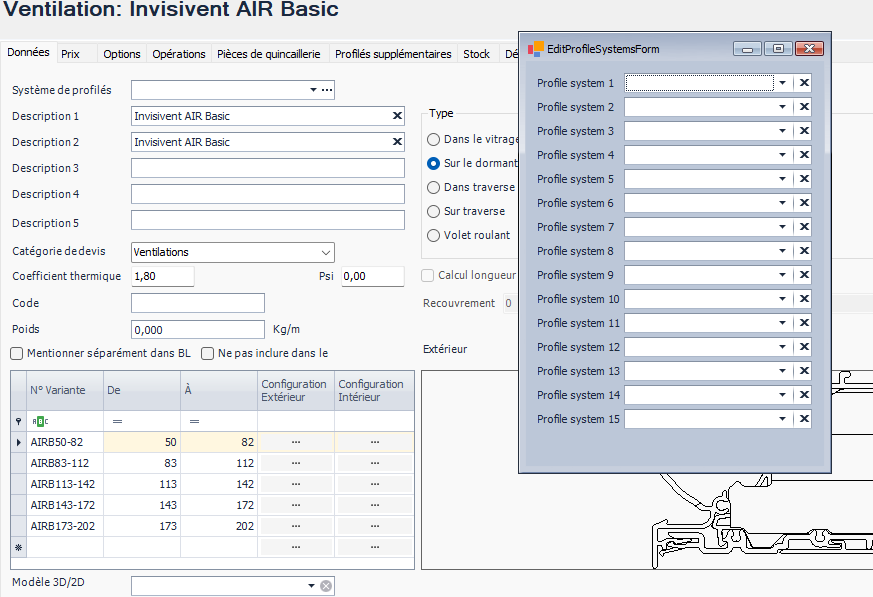Clear the Profile system 7 field
This screenshot has height=597, width=873.
pos(804,227)
